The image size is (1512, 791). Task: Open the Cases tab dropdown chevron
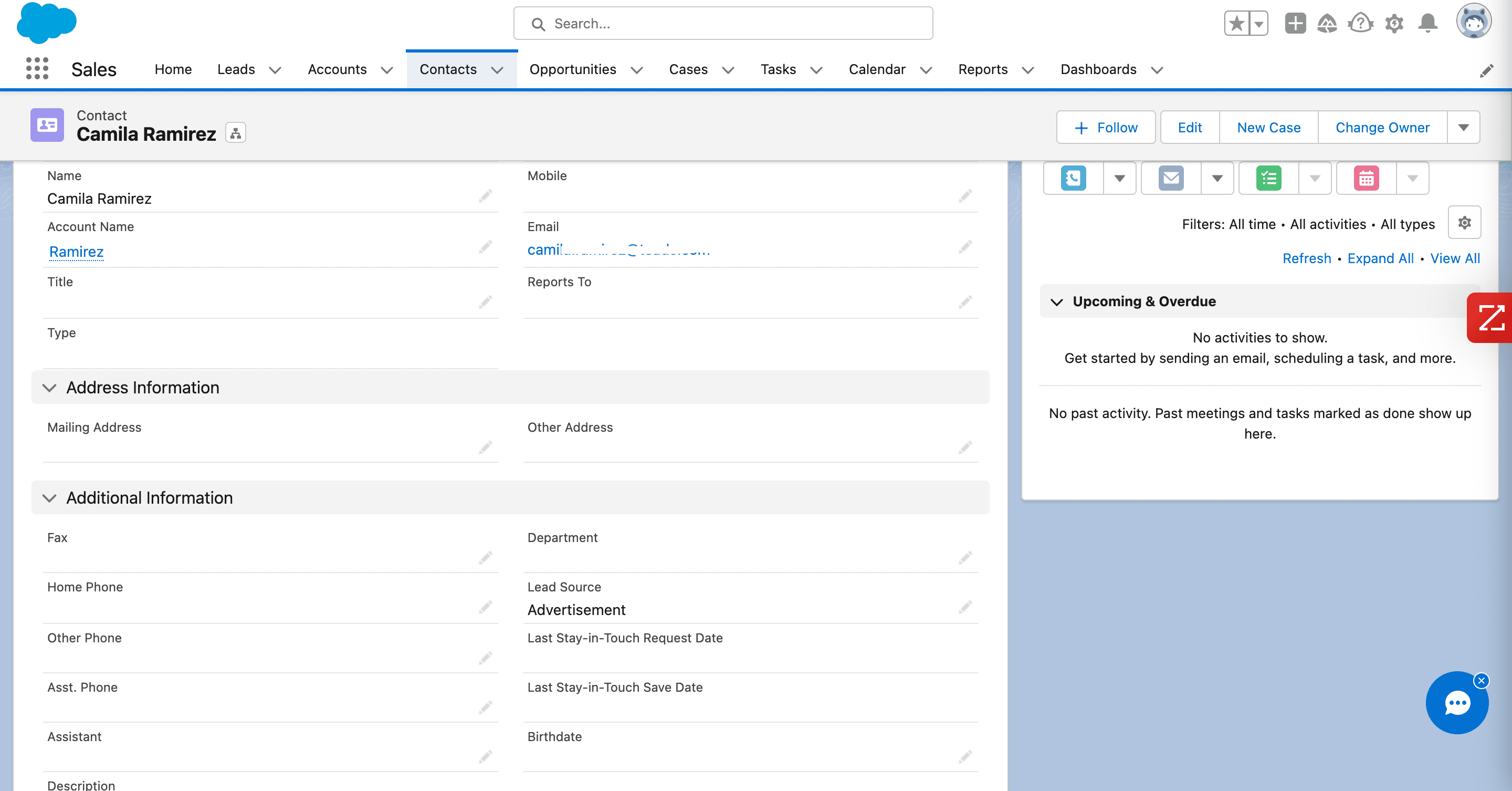728,70
